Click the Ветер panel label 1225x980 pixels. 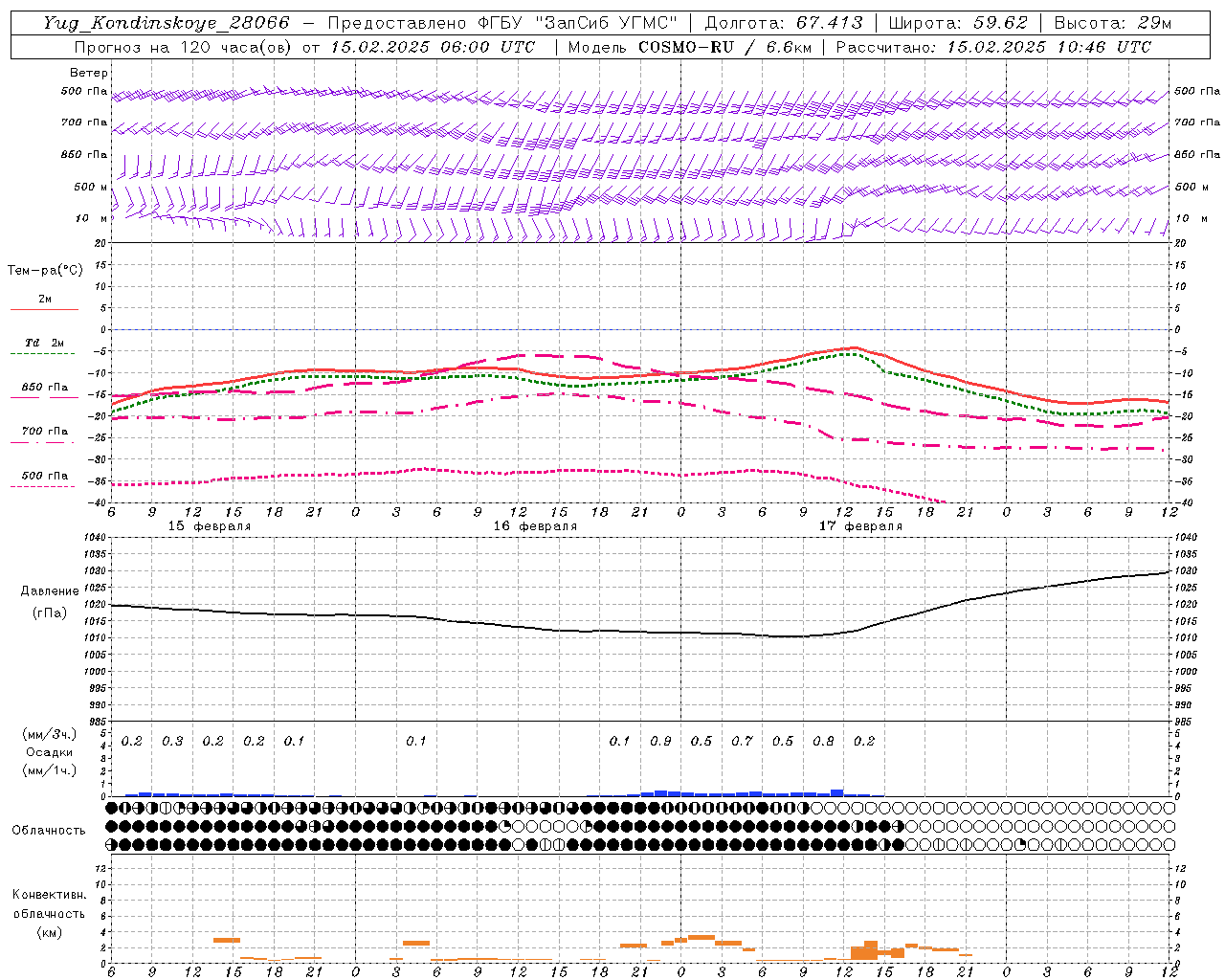click(x=89, y=73)
